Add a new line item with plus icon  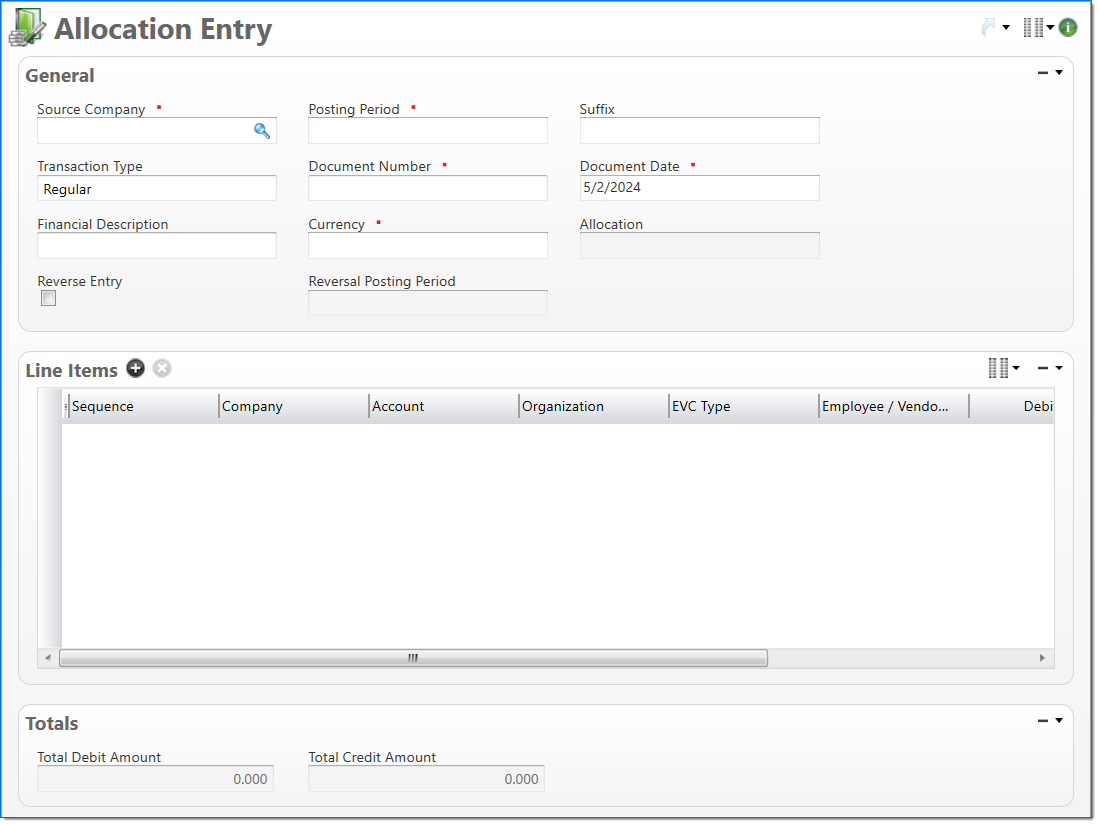135,369
